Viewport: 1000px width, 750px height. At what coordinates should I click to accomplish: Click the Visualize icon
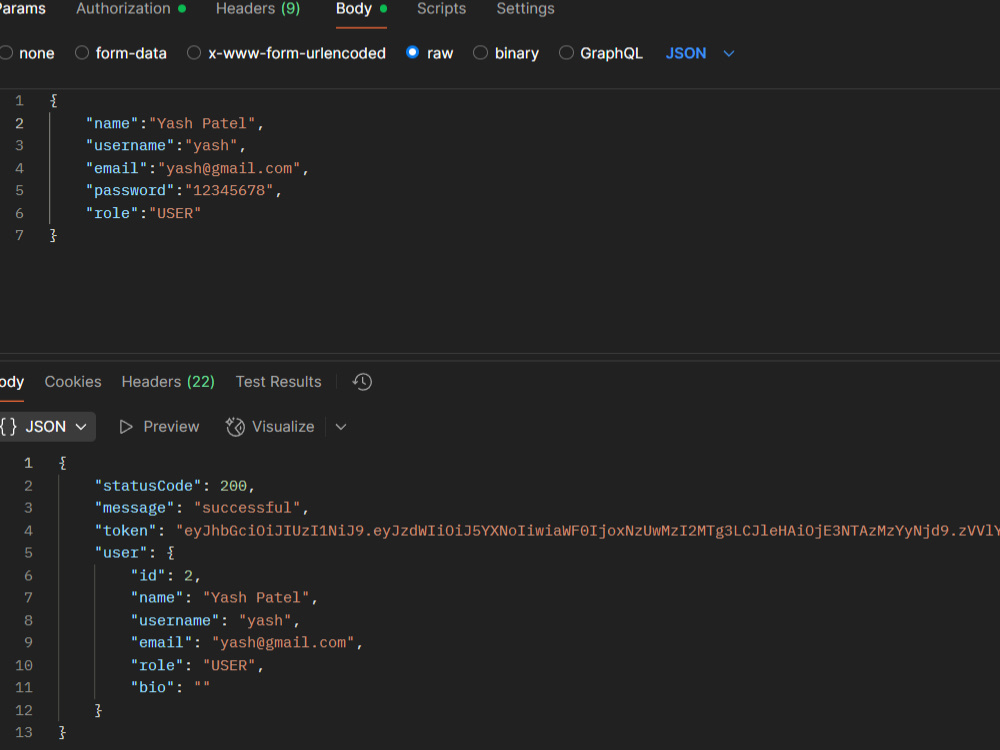[234, 426]
